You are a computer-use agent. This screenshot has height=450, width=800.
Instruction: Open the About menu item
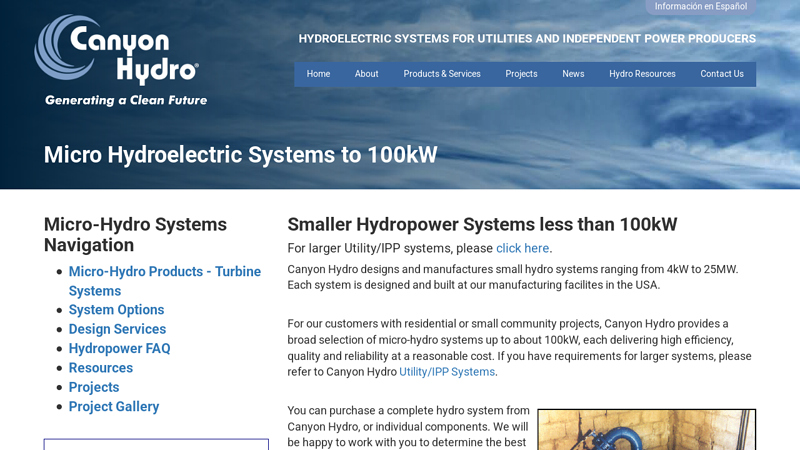(366, 74)
